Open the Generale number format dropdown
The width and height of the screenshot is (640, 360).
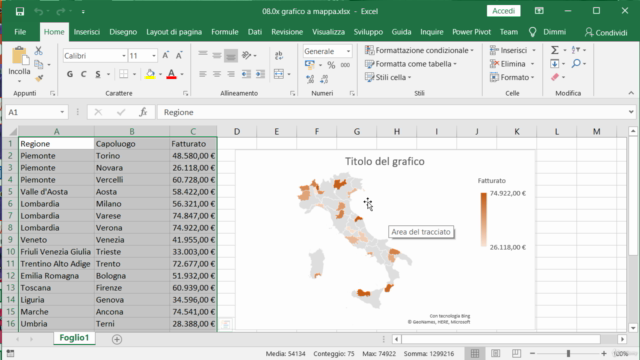(348, 51)
